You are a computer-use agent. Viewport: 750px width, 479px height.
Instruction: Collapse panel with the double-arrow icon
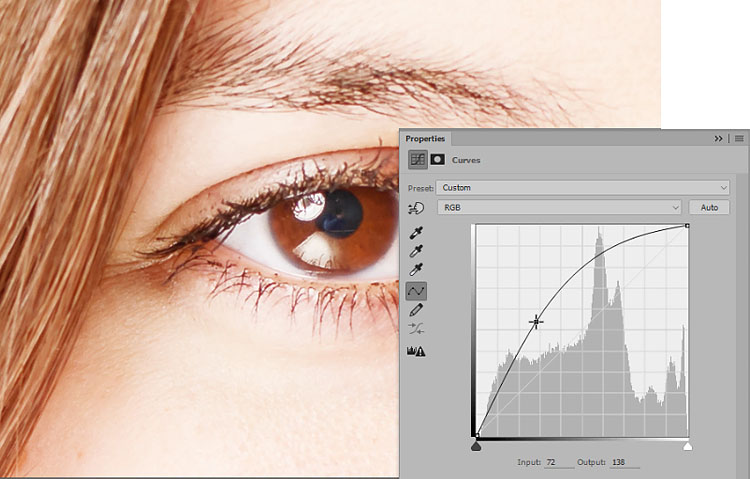pos(718,138)
